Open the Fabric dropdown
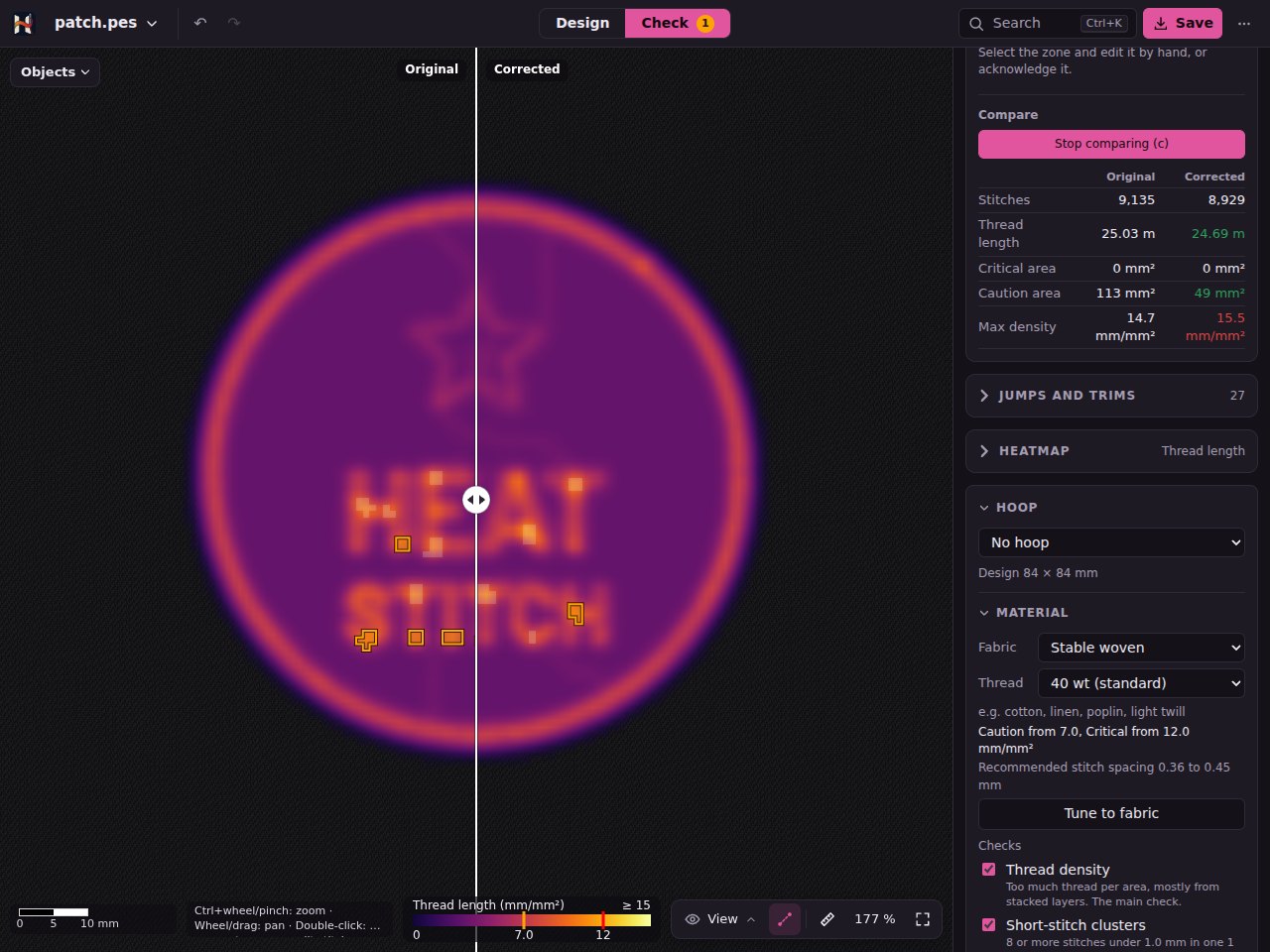Image resolution: width=1270 pixels, height=952 pixels. click(x=1141, y=648)
